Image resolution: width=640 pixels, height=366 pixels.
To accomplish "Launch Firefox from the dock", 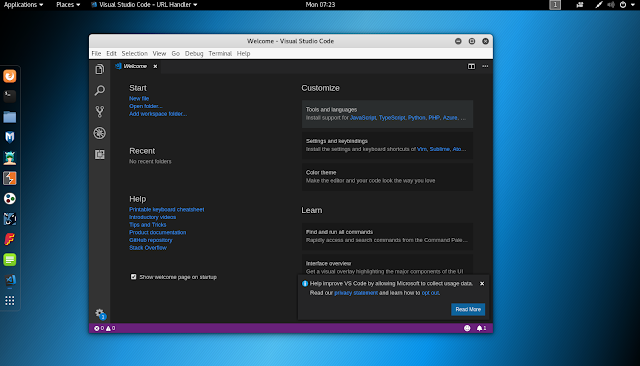I will (10, 76).
